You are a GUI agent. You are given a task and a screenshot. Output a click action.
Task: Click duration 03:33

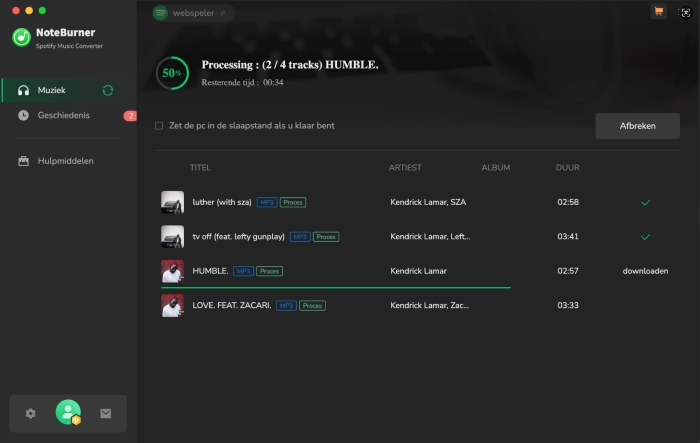(x=568, y=305)
